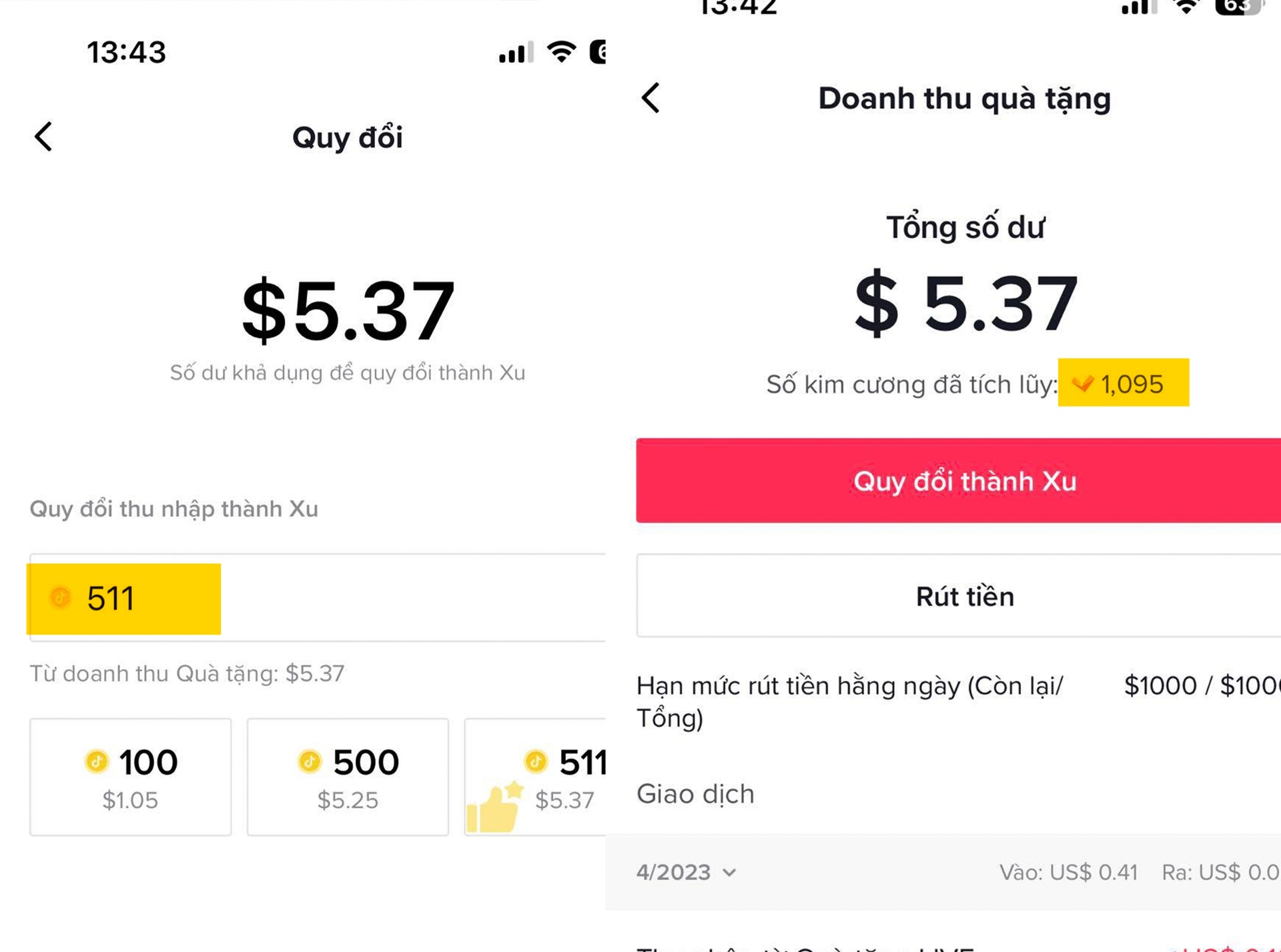Select the 100 Xu conversion option

click(130, 777)
